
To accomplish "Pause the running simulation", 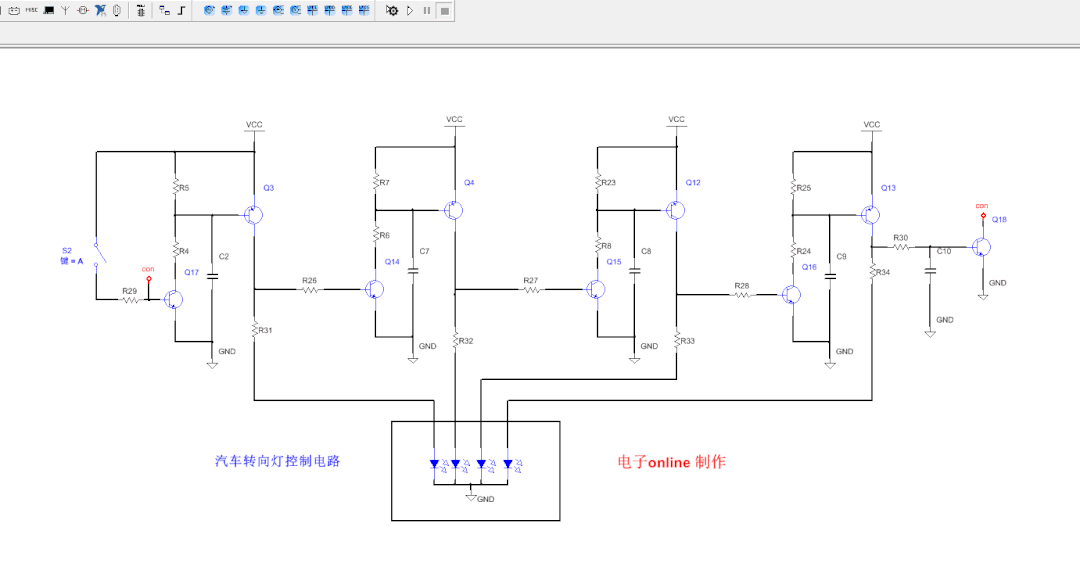I will pos(427,10).
